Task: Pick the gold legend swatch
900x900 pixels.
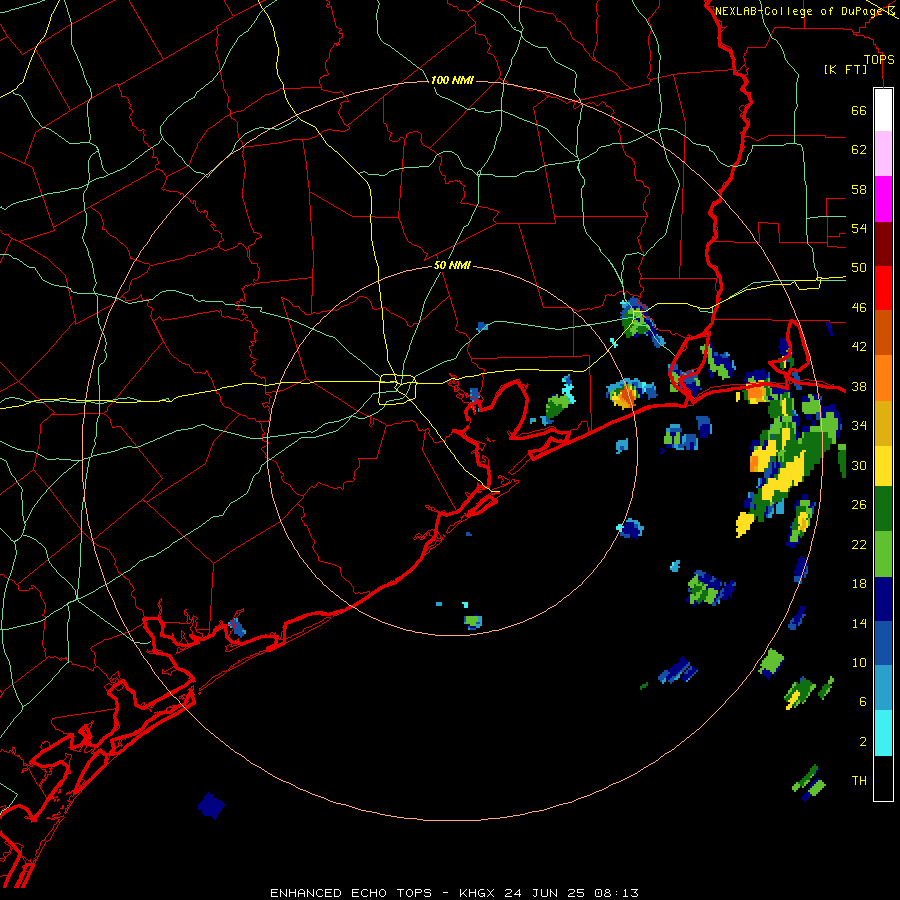Action: tap(883, 423)
